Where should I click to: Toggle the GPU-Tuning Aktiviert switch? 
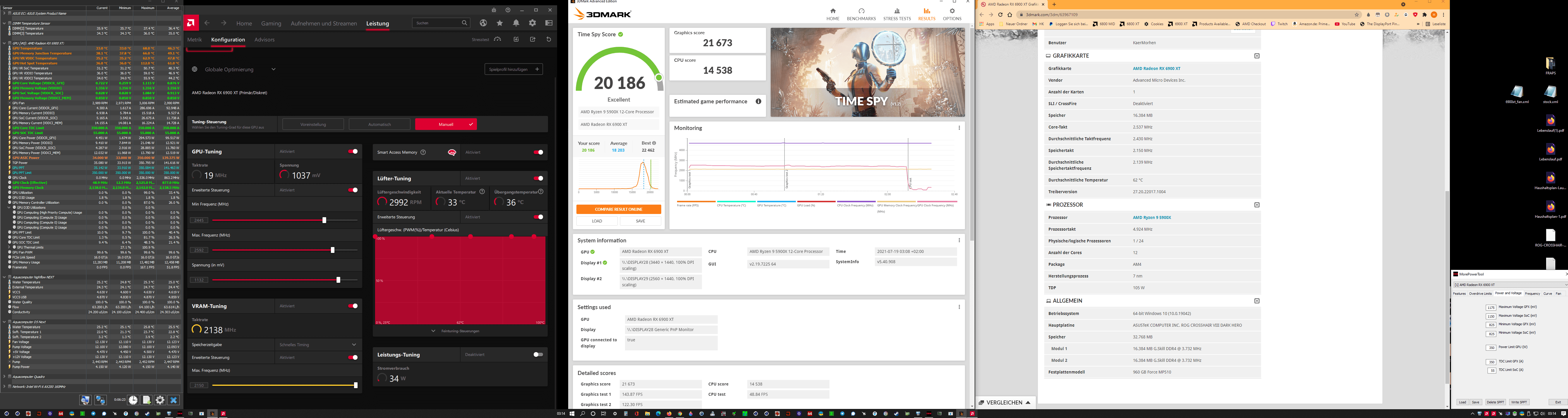click(353, 152)
